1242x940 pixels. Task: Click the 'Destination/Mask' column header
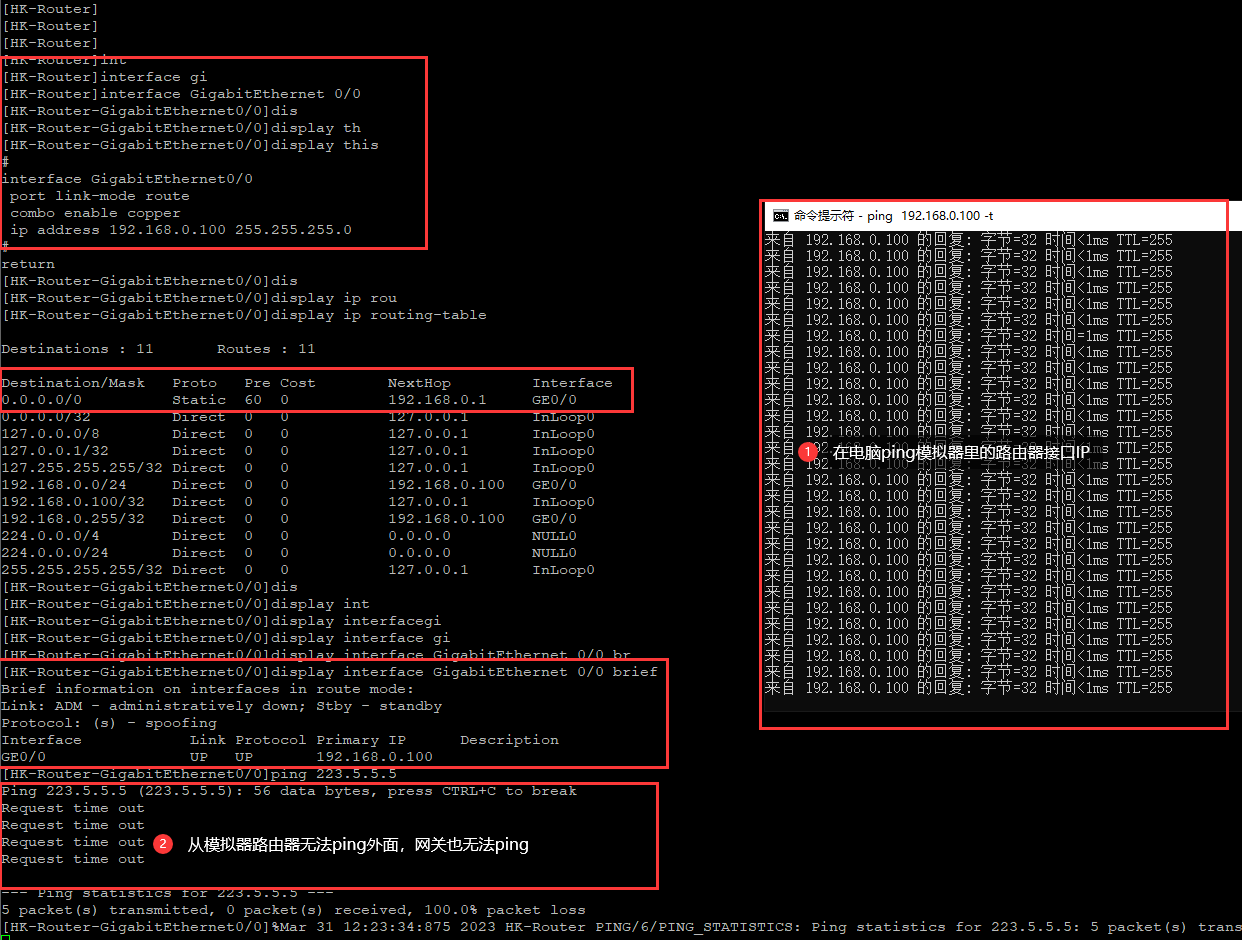click(73, 383)
